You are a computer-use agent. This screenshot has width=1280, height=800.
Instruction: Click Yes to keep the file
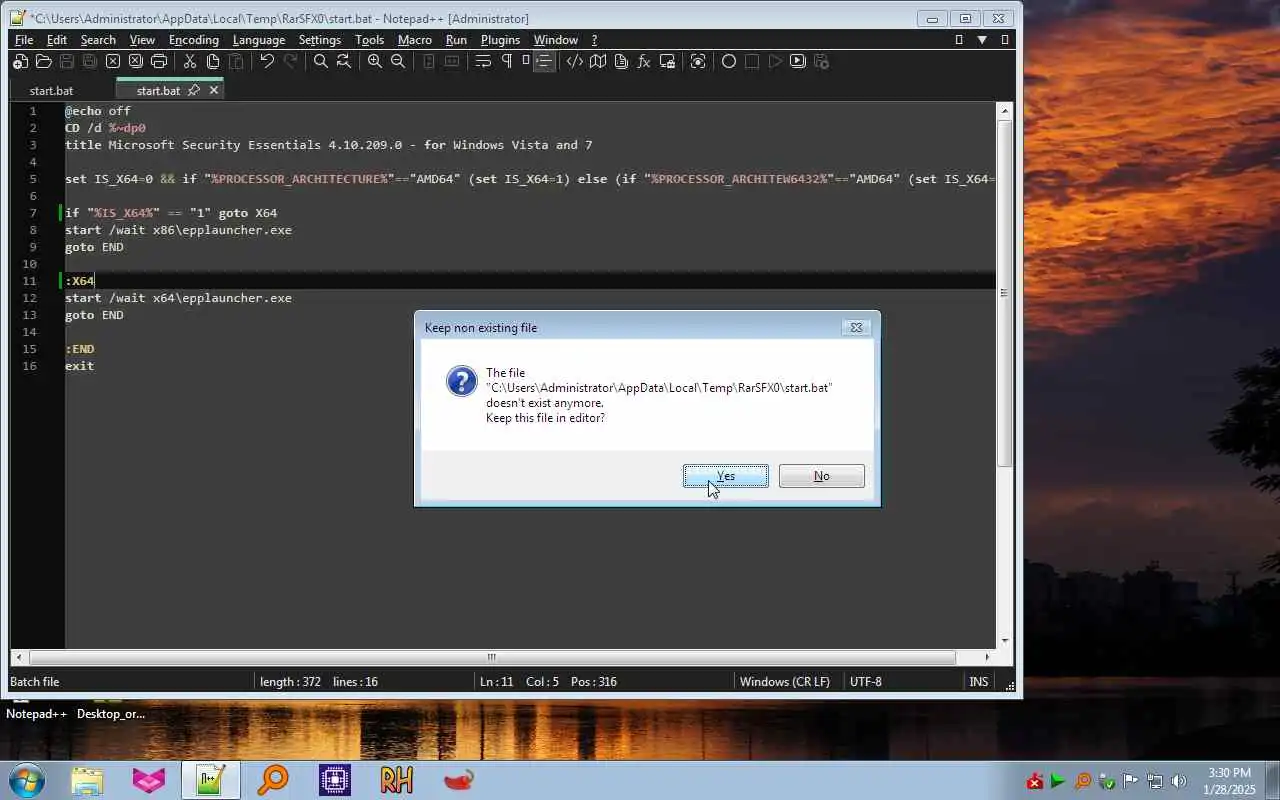point(726,476)
